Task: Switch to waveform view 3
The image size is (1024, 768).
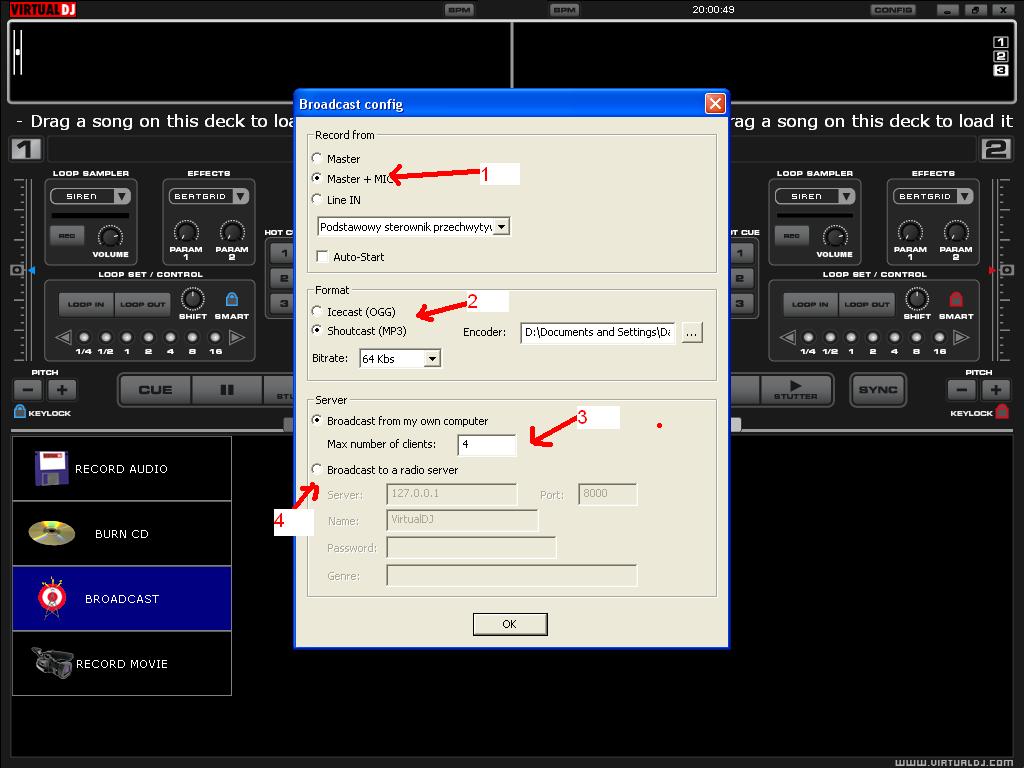Action: point(1000,70)
